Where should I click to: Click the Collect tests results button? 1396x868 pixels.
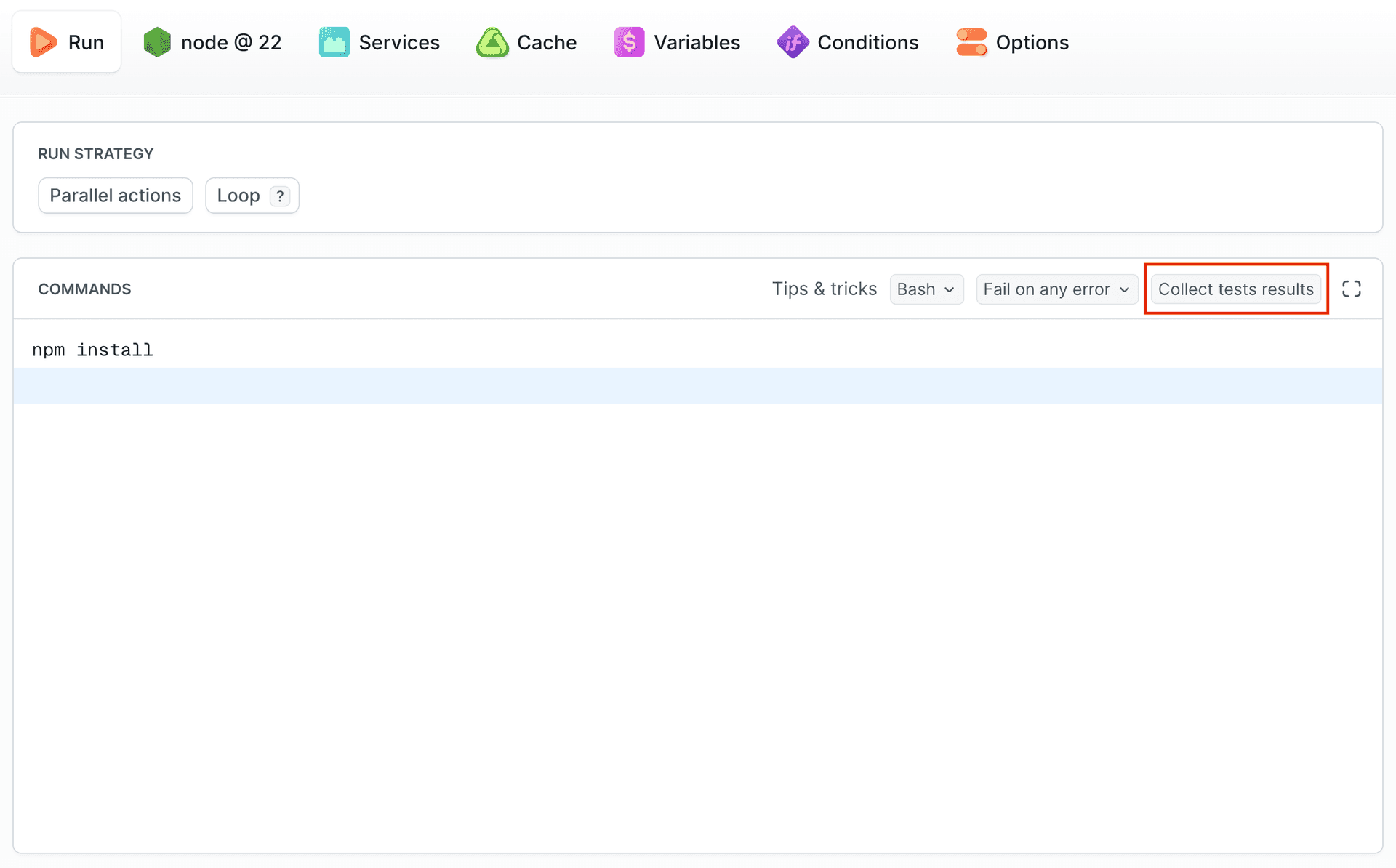[1235, 289]
